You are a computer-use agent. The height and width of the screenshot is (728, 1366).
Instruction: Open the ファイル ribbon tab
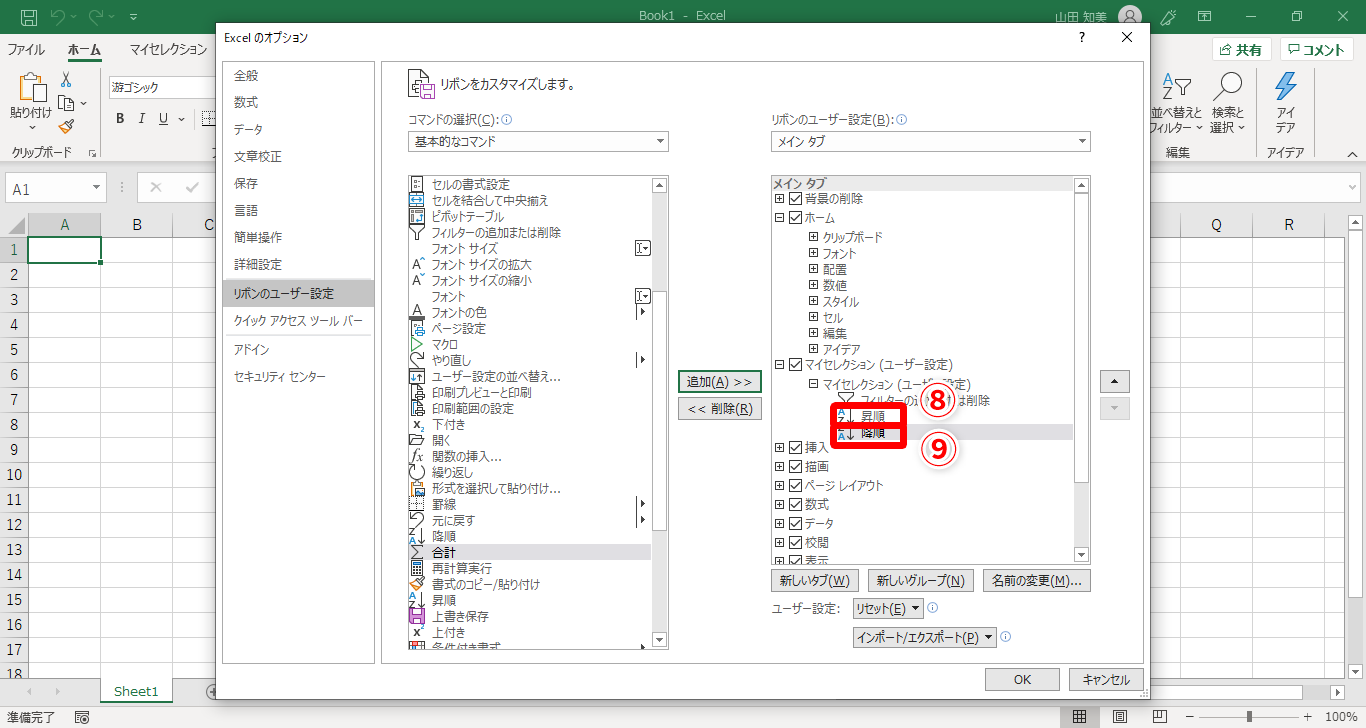point(26,49)
